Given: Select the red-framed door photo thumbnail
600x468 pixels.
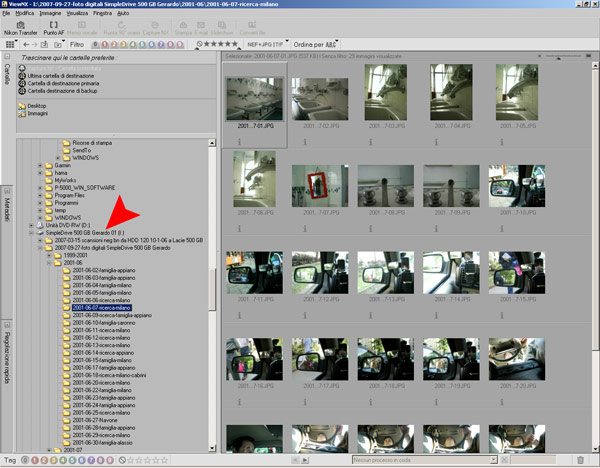Looking at the screenshot, I should coord(319,186).
